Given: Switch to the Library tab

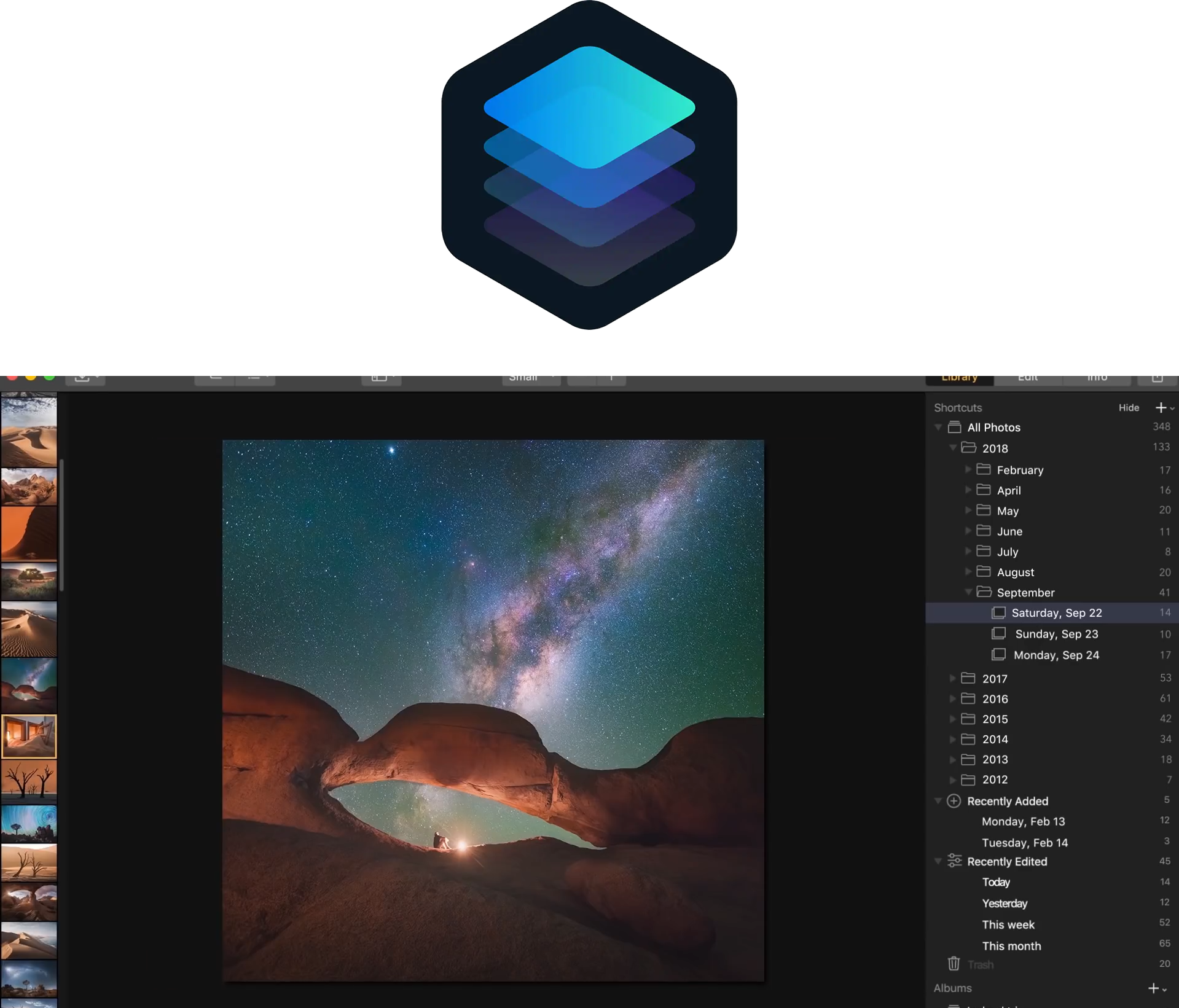Looking at the screenshot, I should (959, 380).
